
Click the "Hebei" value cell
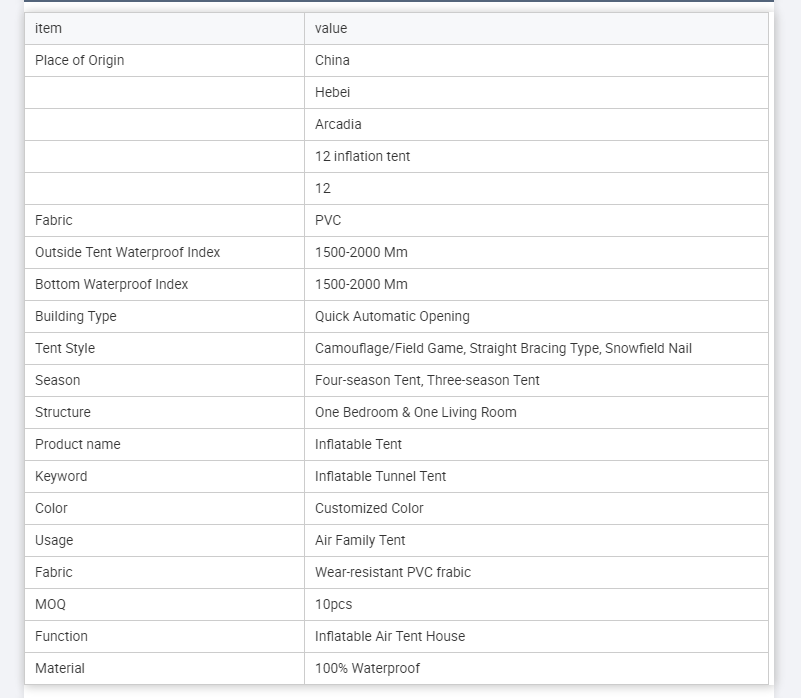(x=333, y=92)
